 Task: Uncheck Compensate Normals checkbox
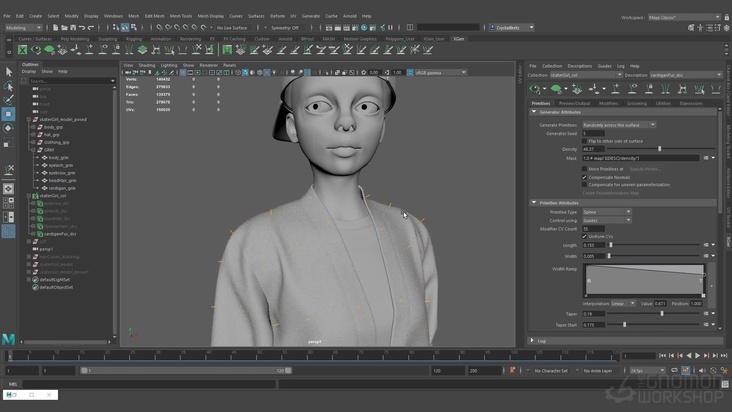(x=585, y=176)
